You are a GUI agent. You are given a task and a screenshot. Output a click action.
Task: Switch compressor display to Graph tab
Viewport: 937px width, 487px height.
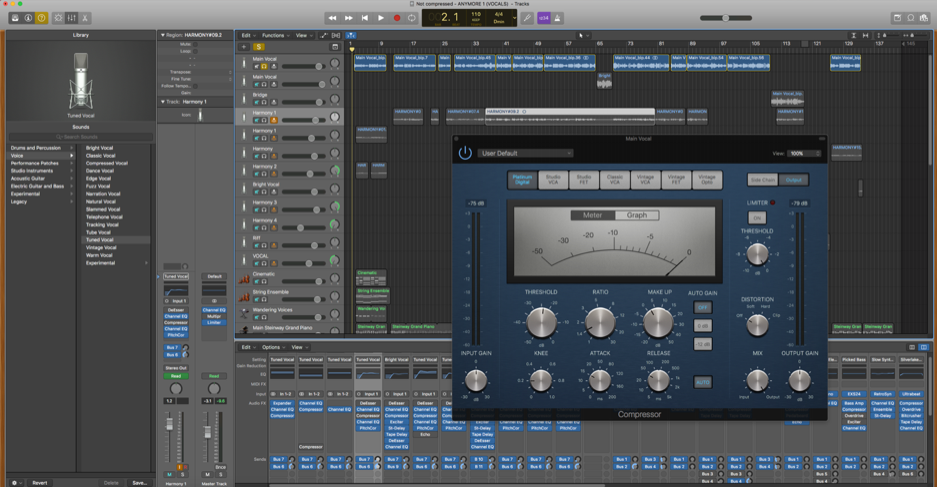(x=637, y=215)
